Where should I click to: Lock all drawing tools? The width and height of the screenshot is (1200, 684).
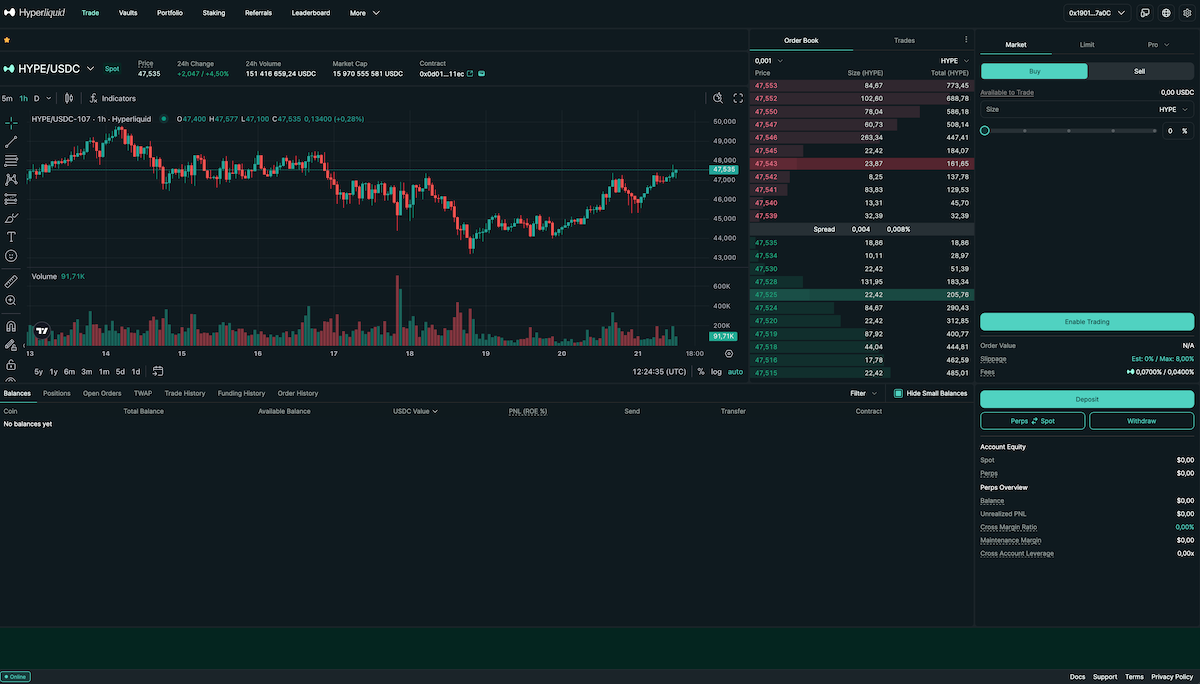pos(11,364)
